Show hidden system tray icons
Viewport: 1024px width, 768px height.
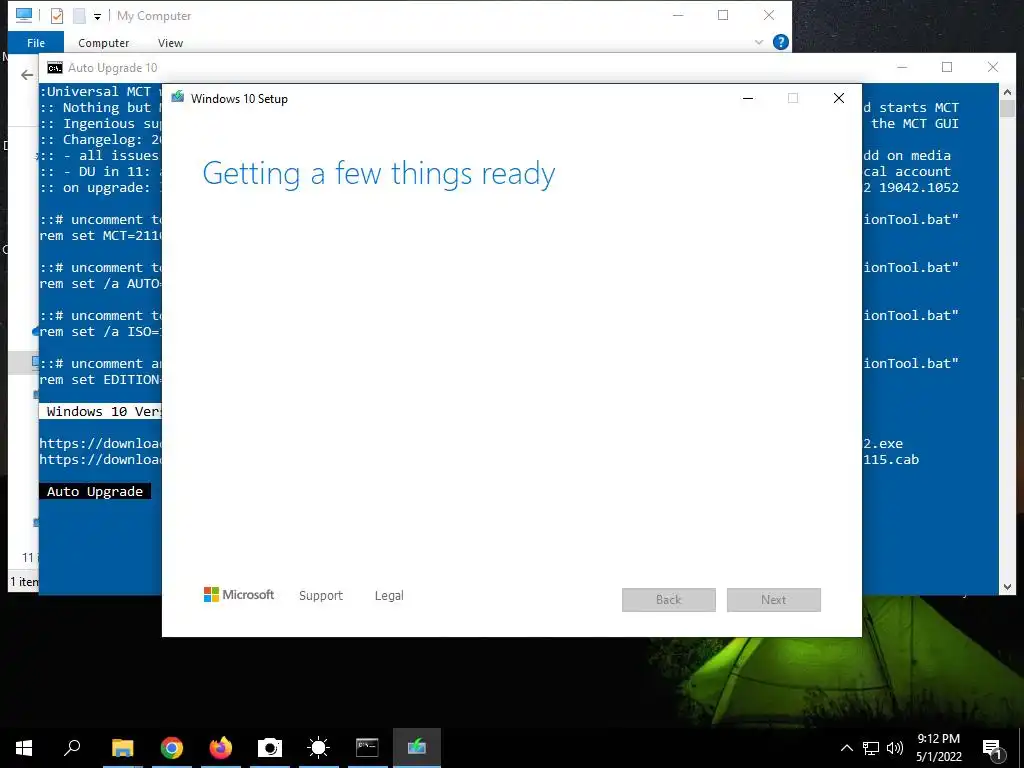click(x=846, y=748)
